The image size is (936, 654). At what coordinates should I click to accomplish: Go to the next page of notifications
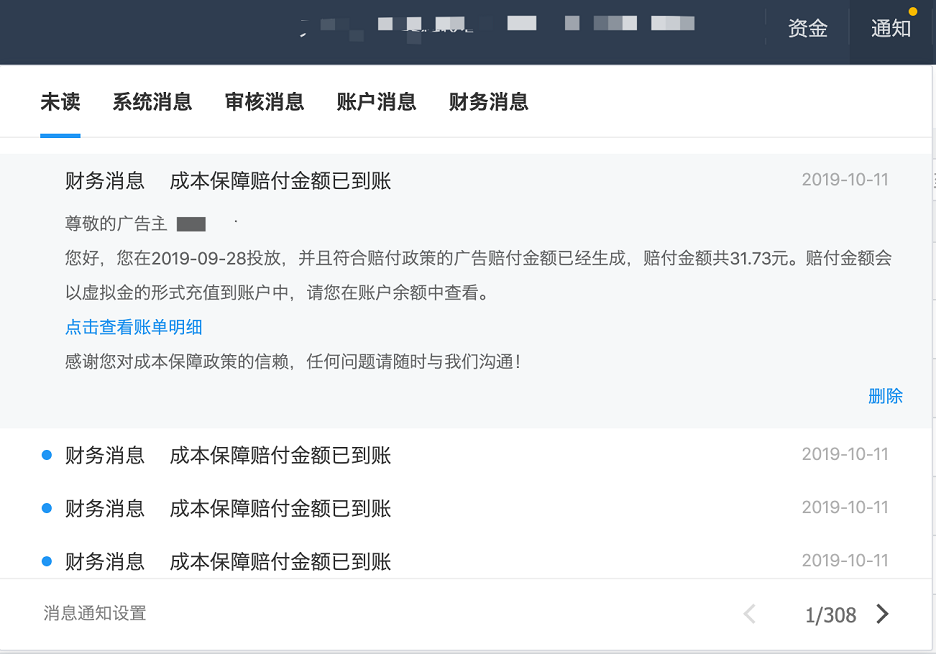882,614
